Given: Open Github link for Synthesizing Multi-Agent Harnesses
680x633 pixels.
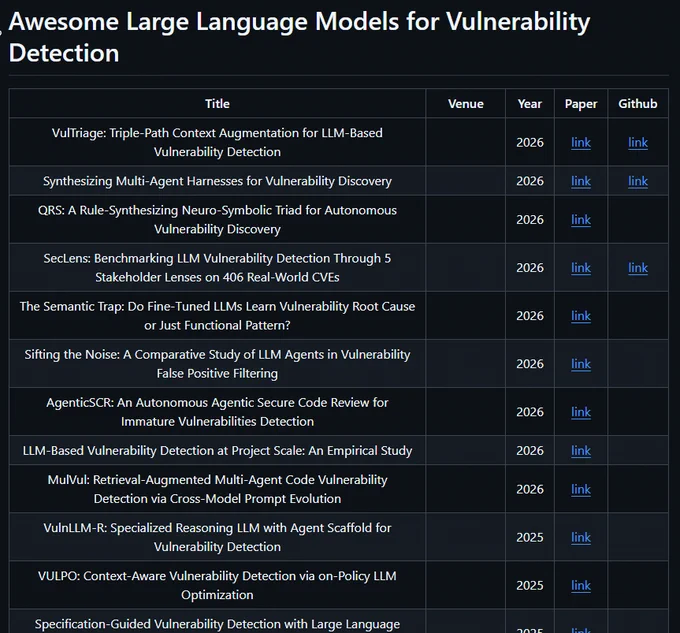Looking at the screenshot, I should point(638,181).
